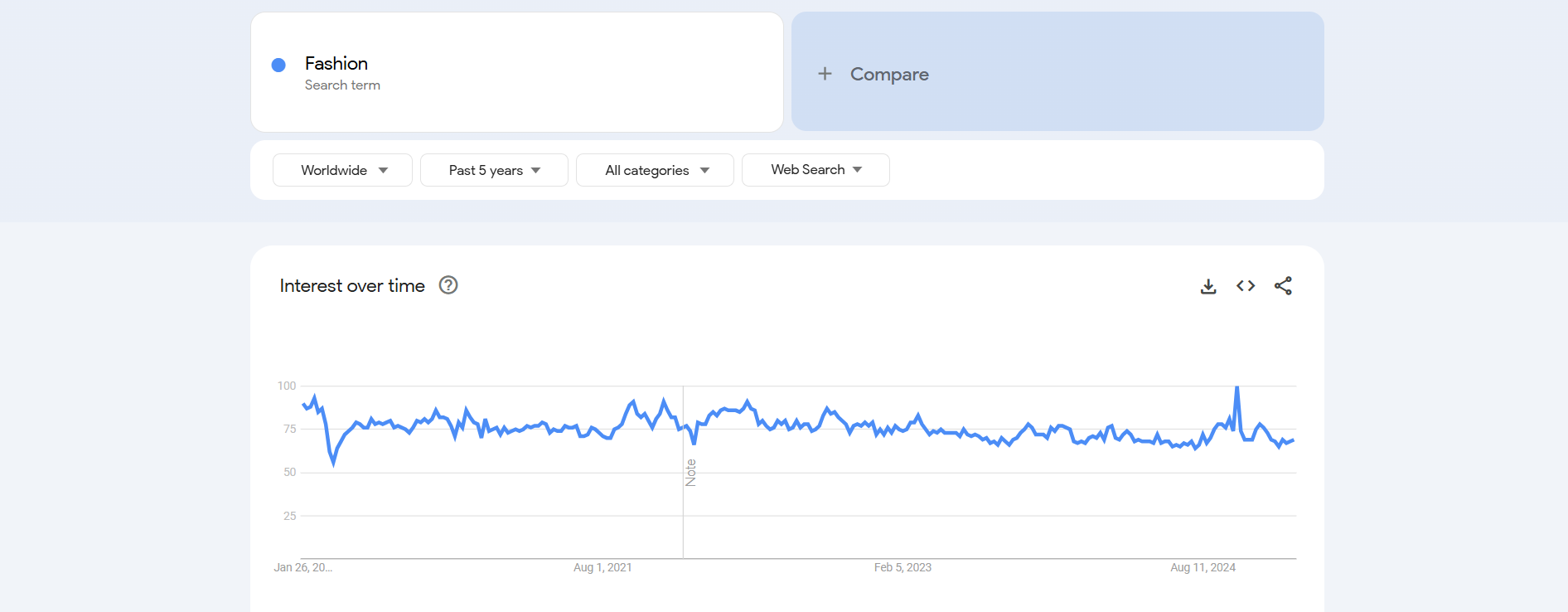Click the Aug 11, 2024 axis label
The width and height of the screenshot is (1568, 612).
point(1203,567)
